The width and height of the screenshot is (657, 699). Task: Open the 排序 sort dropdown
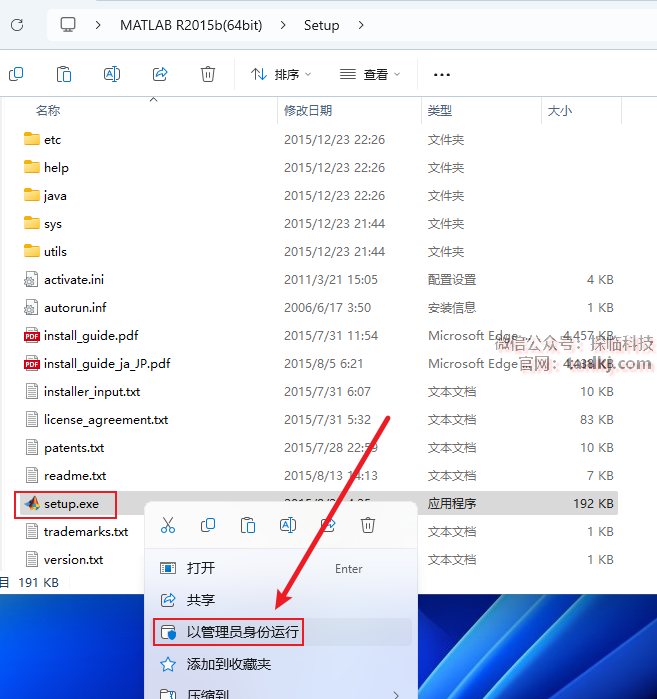[280, 74]
